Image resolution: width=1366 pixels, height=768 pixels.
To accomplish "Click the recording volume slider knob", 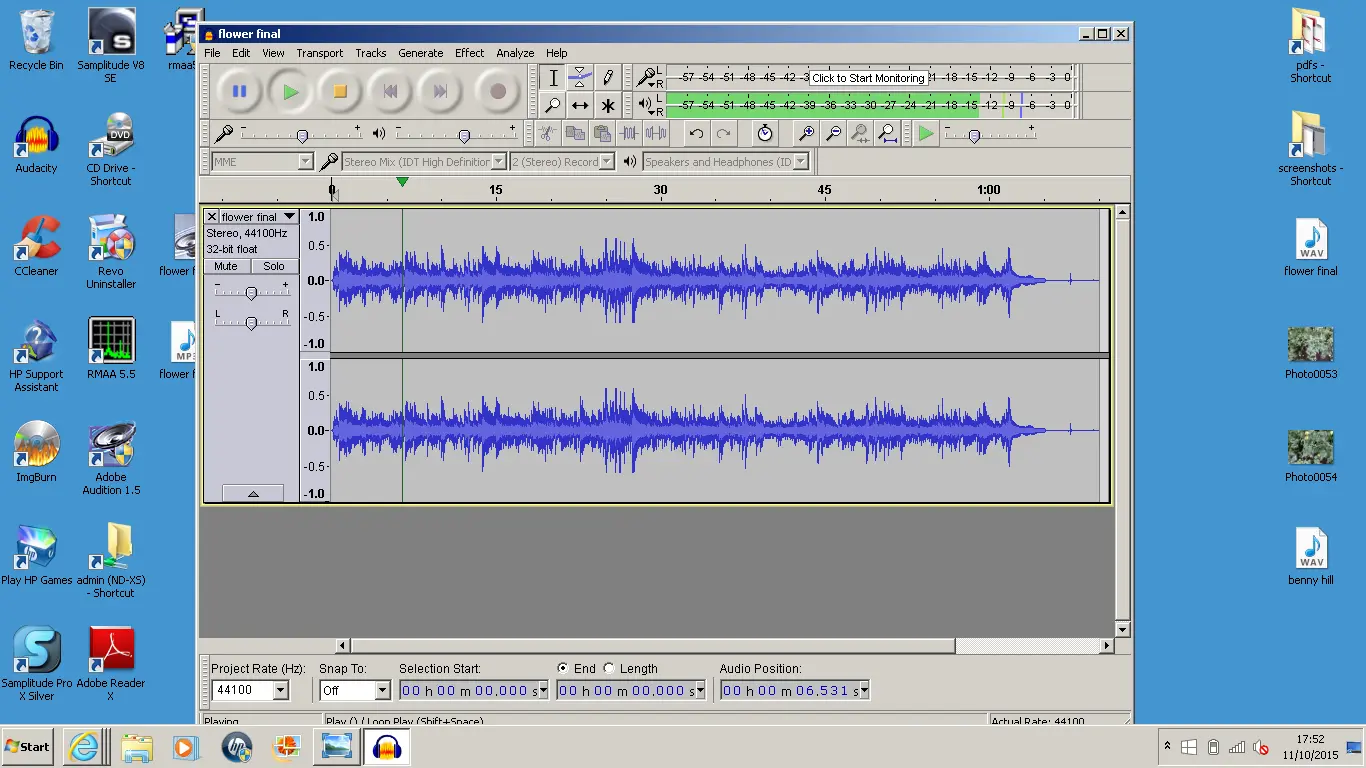I will 301,135.
